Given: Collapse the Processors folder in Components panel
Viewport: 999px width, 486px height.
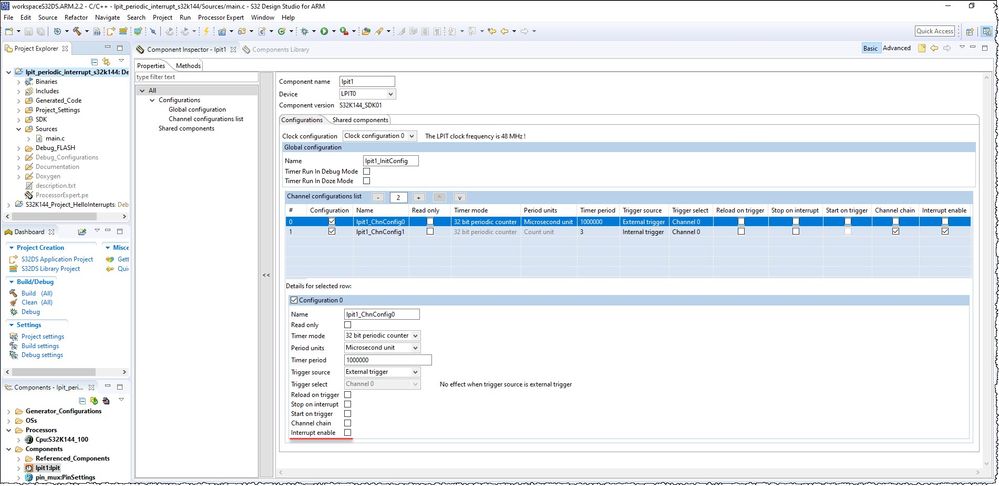Looking at the screenshot, I should (x=9, y=430).
